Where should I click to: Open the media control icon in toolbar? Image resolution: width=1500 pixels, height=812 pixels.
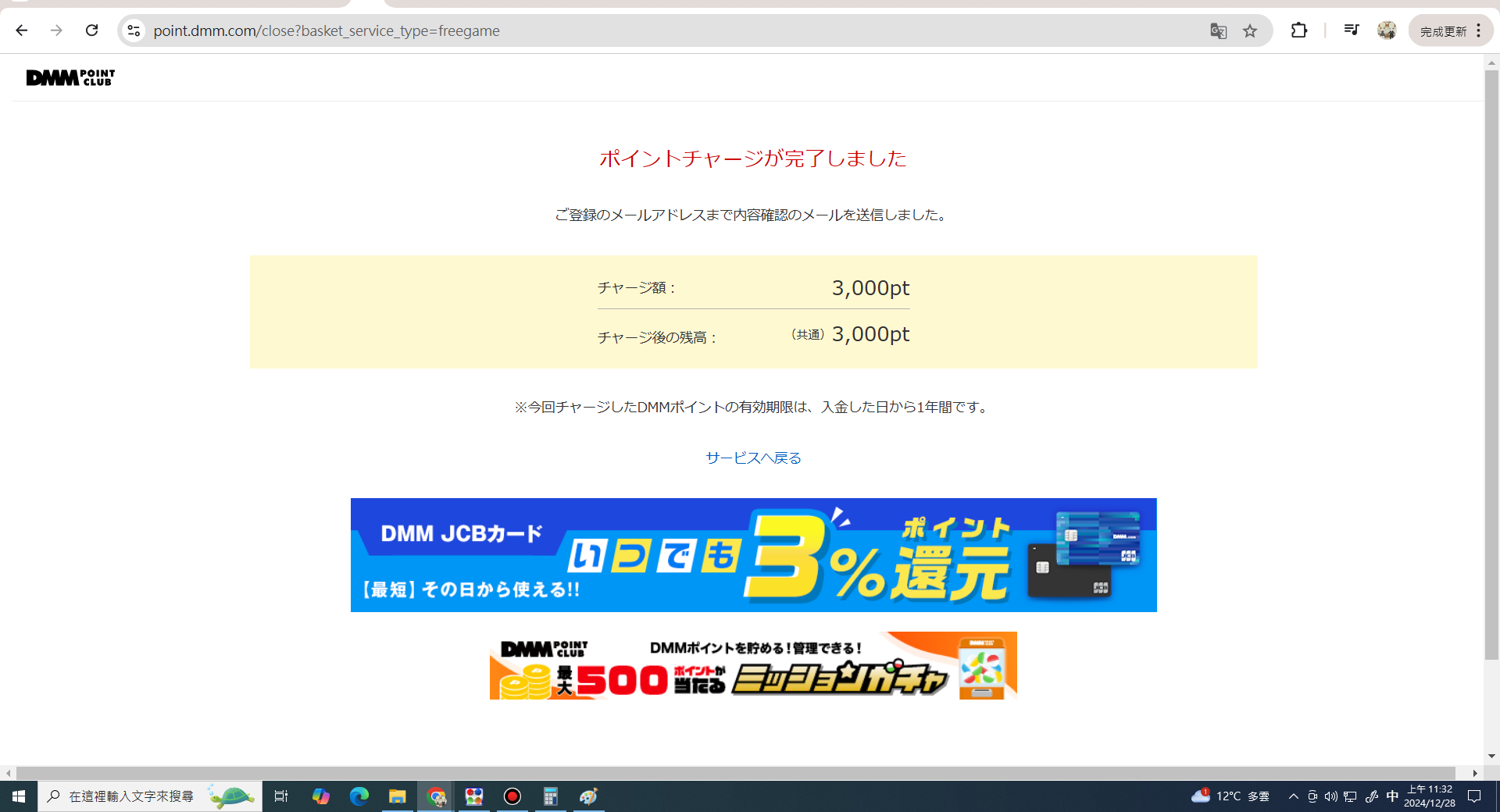[1352, 30]
